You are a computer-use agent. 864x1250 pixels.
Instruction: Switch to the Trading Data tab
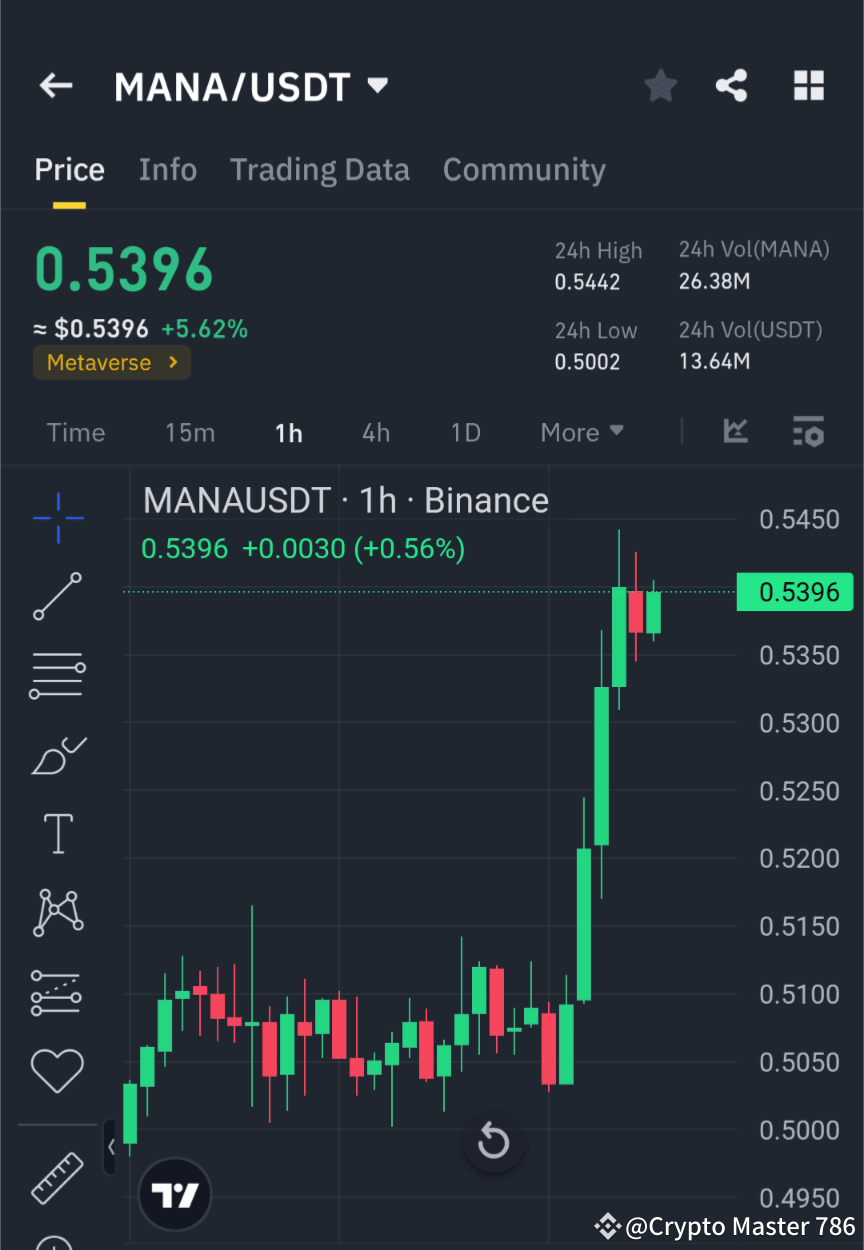click(319, 170)
